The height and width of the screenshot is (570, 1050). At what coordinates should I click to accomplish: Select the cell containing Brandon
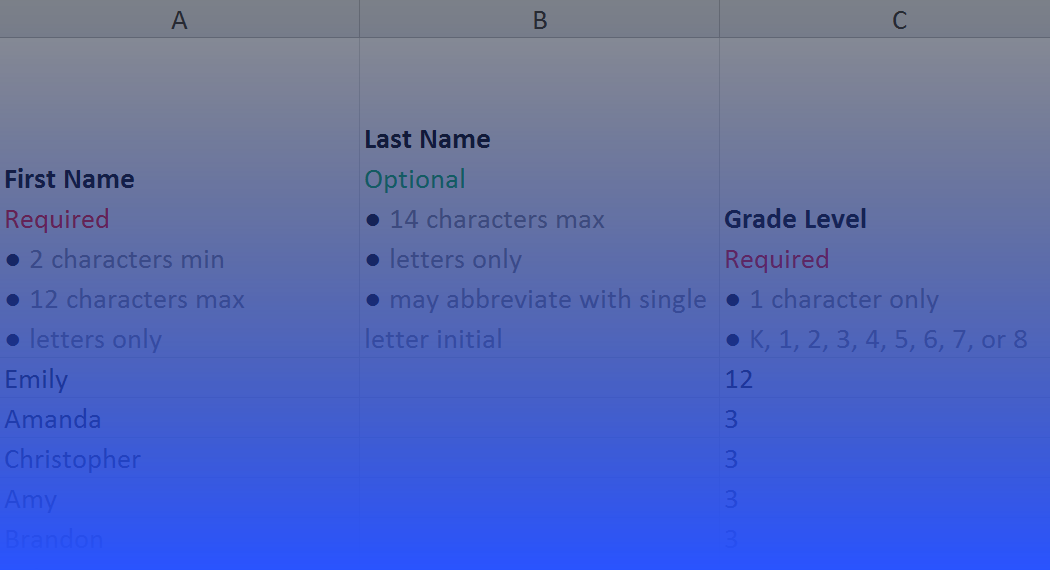coord(179,539)
